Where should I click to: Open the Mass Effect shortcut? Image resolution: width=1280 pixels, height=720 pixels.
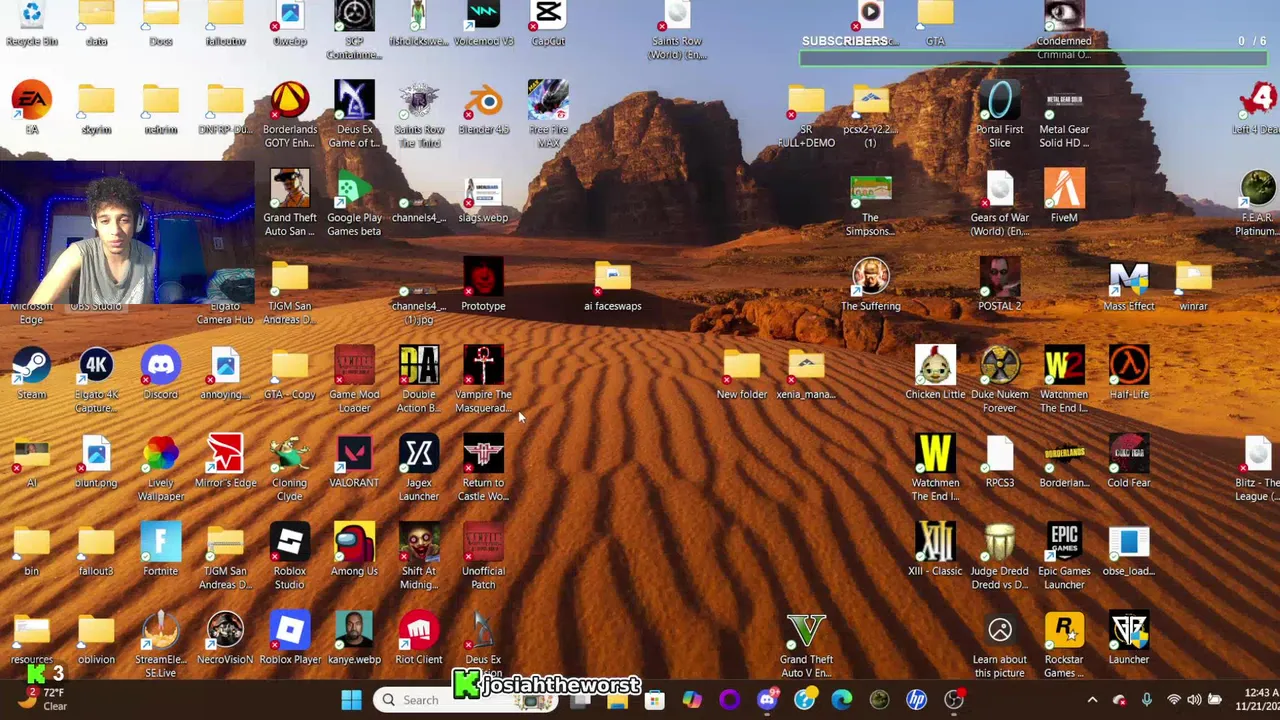tap(1129, 285)
